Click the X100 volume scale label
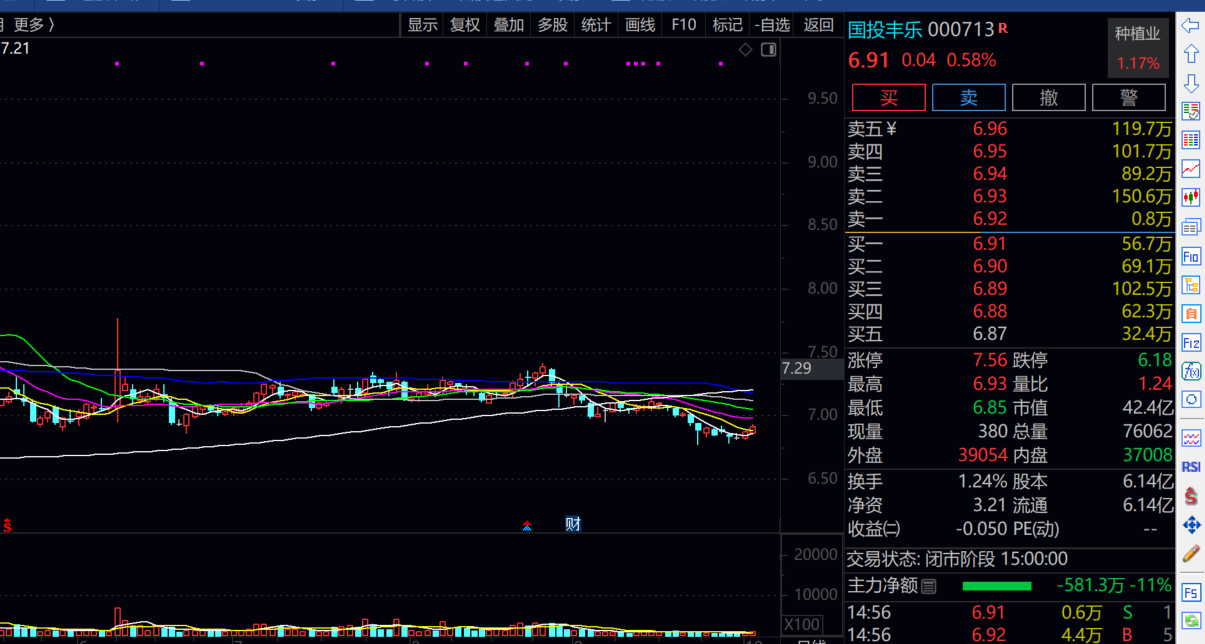This screenshot has height=644, width=1205. point(802,625)
